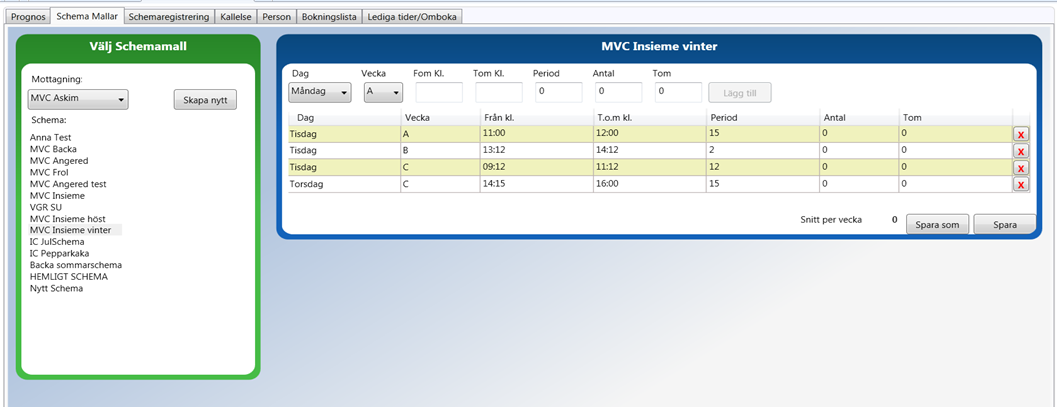1057x408 pixels.
Task: Delete the Tisdag week C row
Action: [1021, 168]
